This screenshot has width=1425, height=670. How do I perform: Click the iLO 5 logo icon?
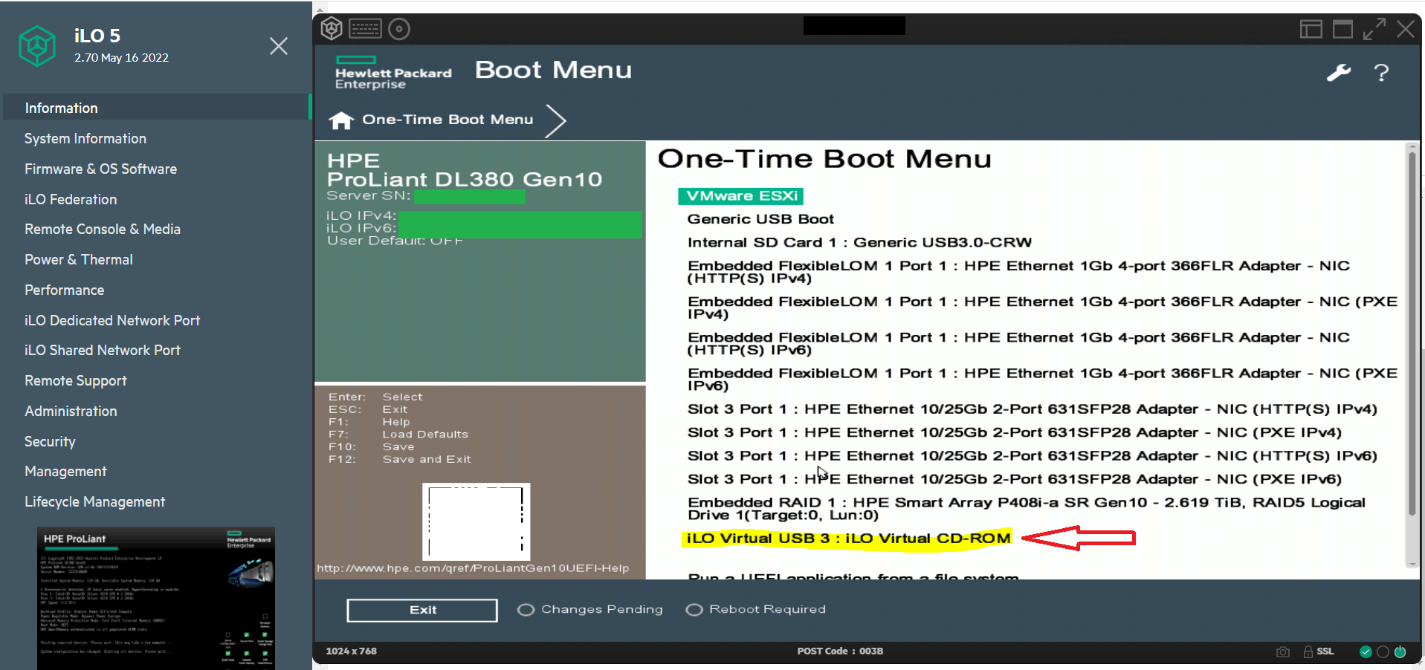(x=37, y=46)
